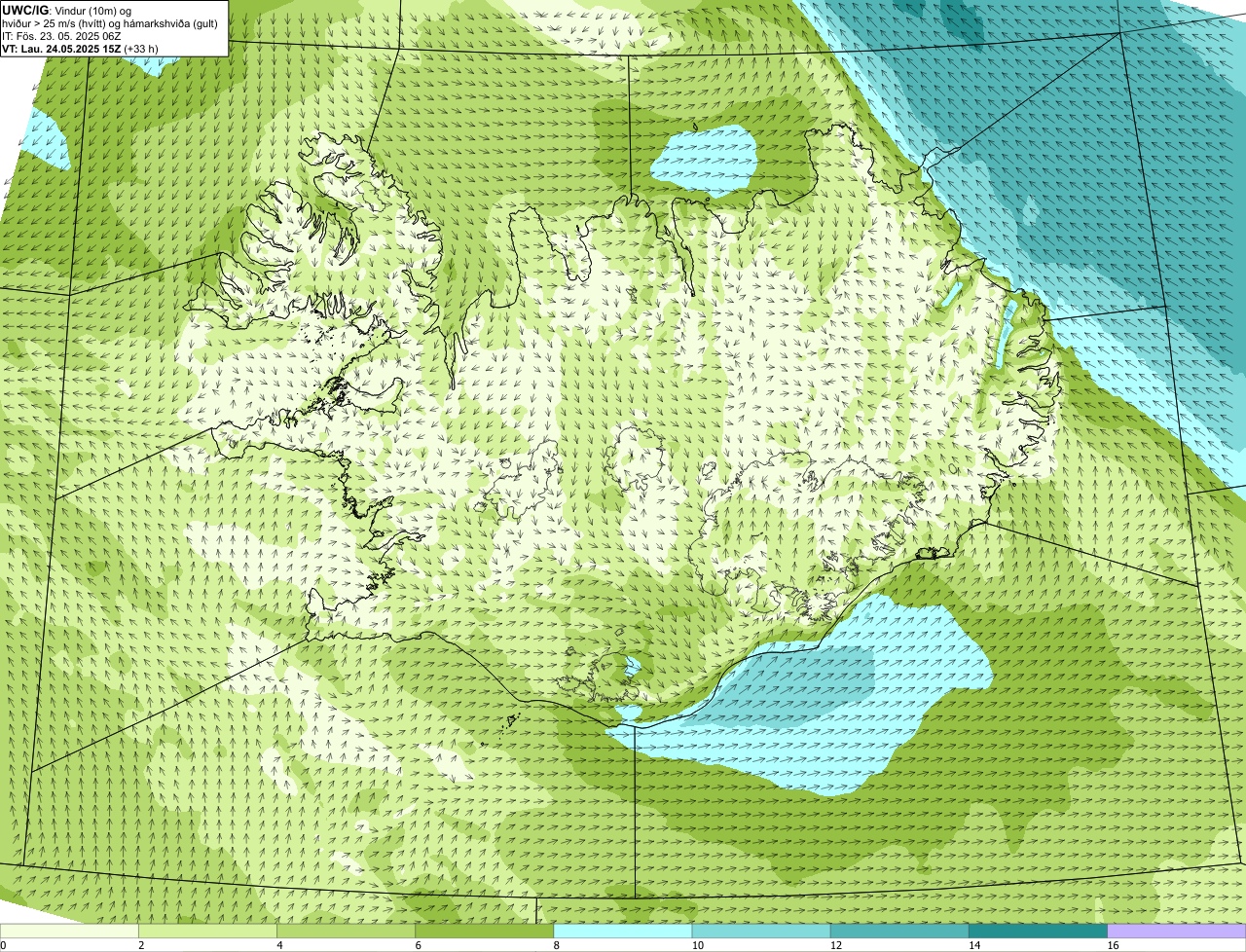
Task: Click the 12–14 m/s legend swatch
Action: pyautogui.click(x=899, y=931)
